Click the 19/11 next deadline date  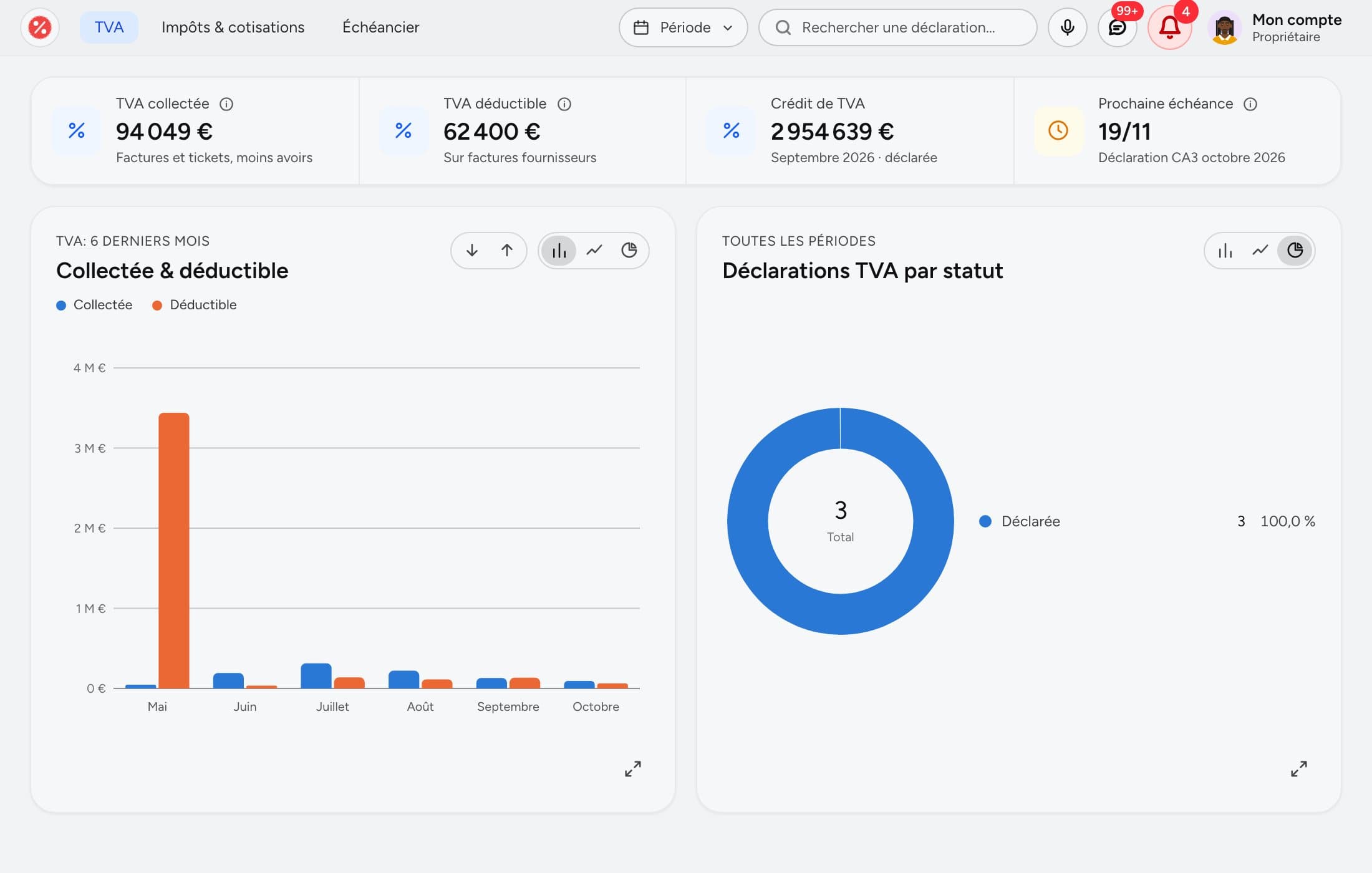point(1124,131)
